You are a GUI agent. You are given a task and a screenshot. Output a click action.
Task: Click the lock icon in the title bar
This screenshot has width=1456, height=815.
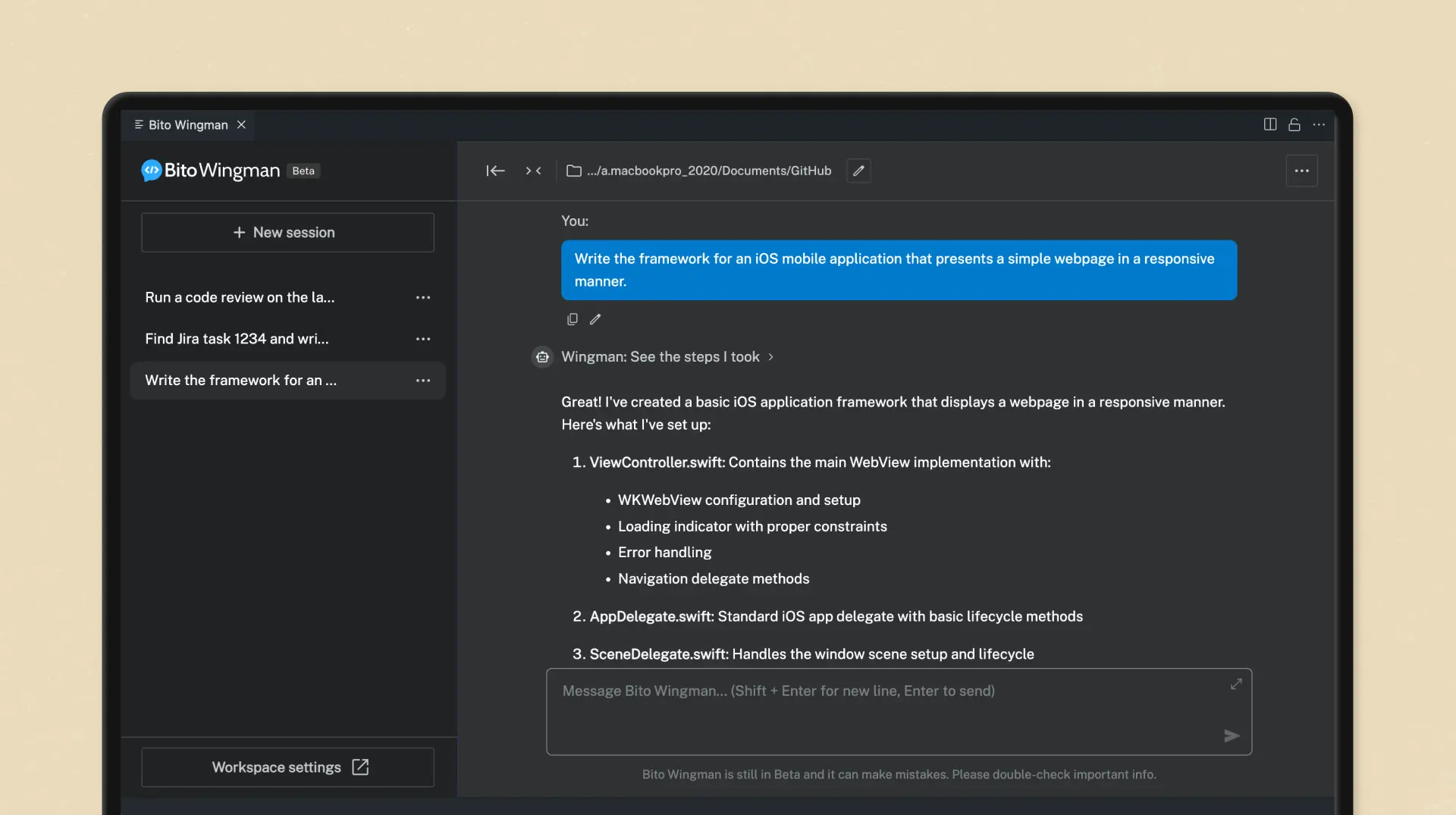pos(1294,124)
